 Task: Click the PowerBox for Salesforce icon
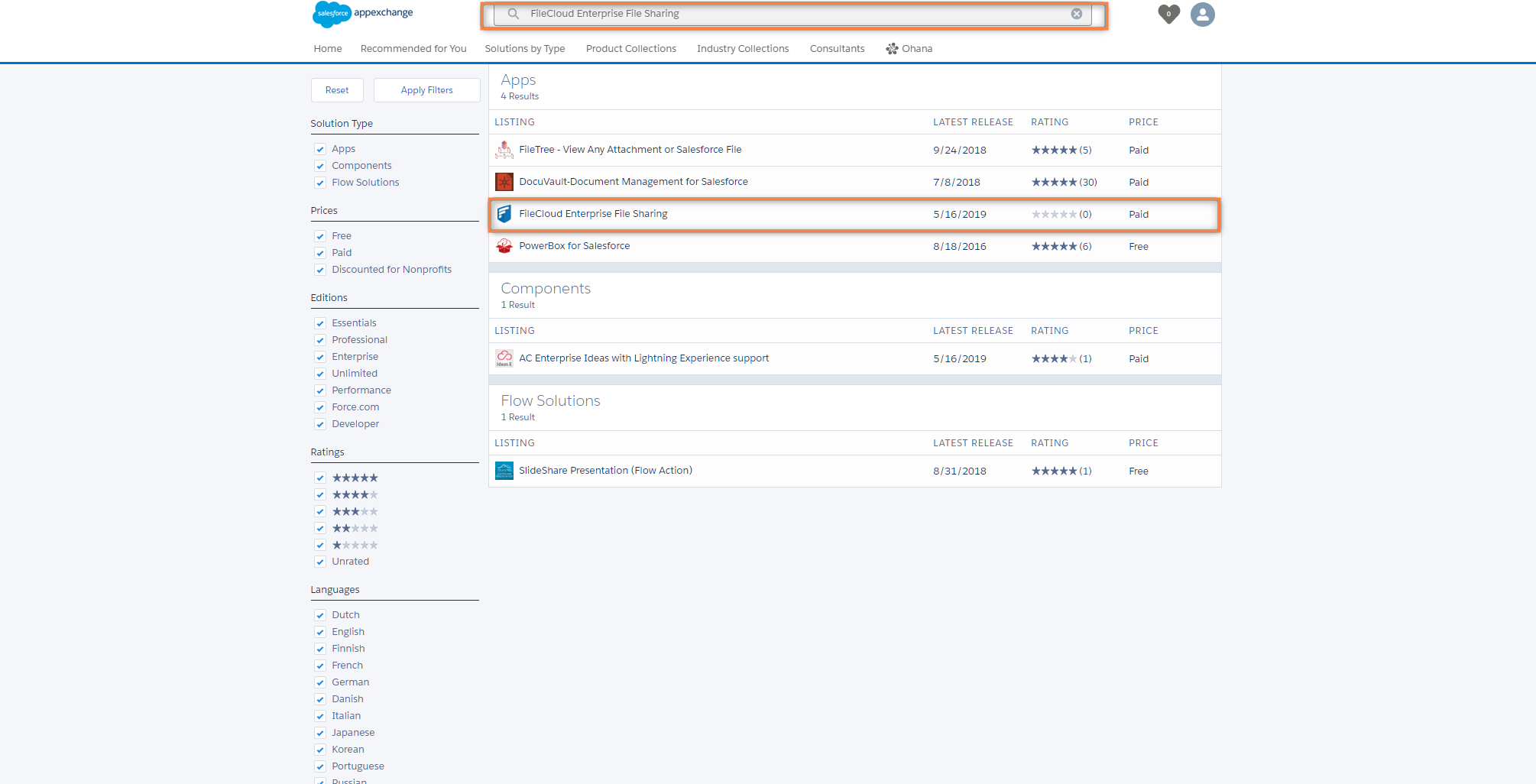(504, 246)
